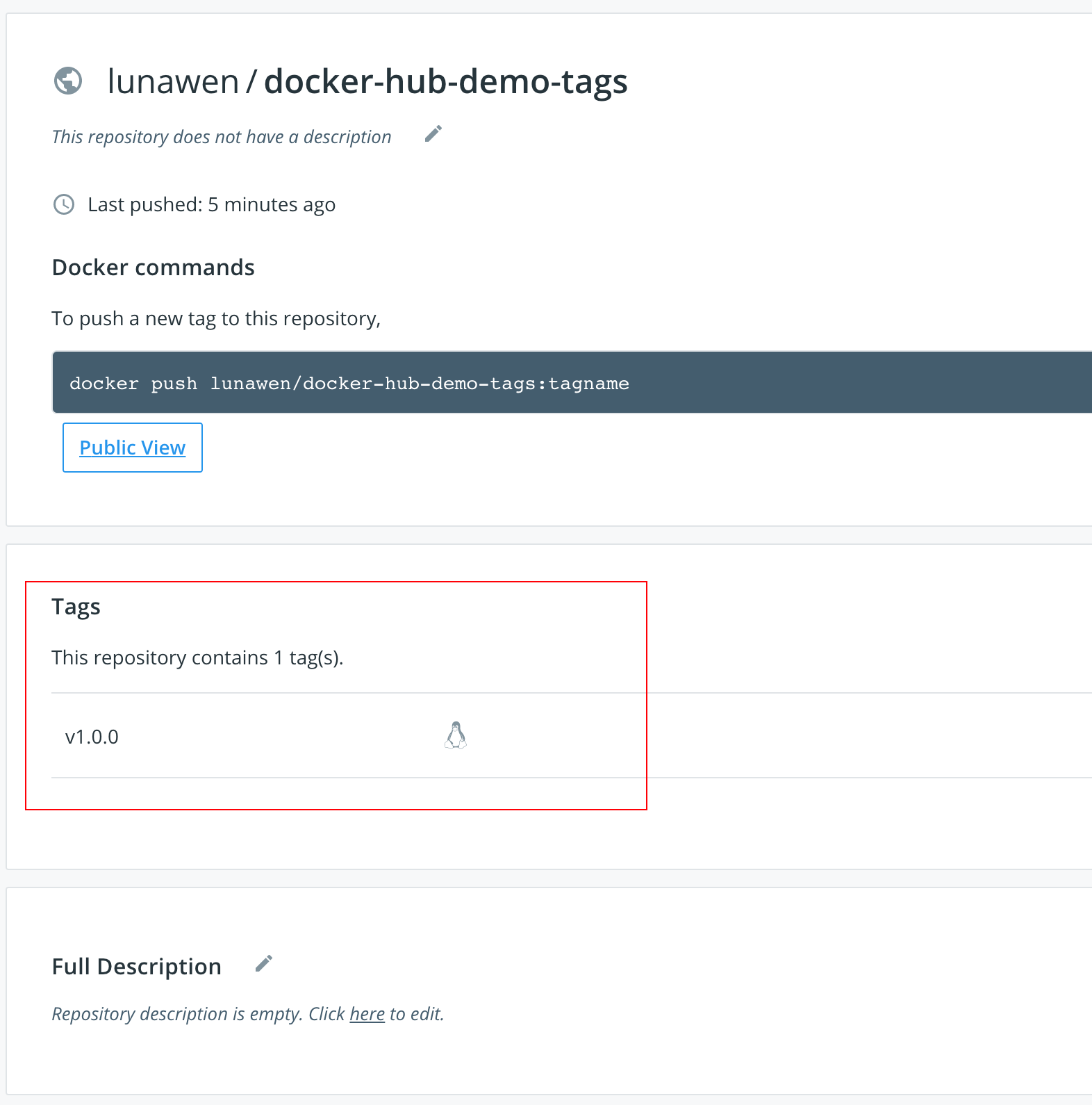The height and width of the screenshot is (1105, 1092).
Task: Edit short description with pencil icon
Action: click(433, 133)
